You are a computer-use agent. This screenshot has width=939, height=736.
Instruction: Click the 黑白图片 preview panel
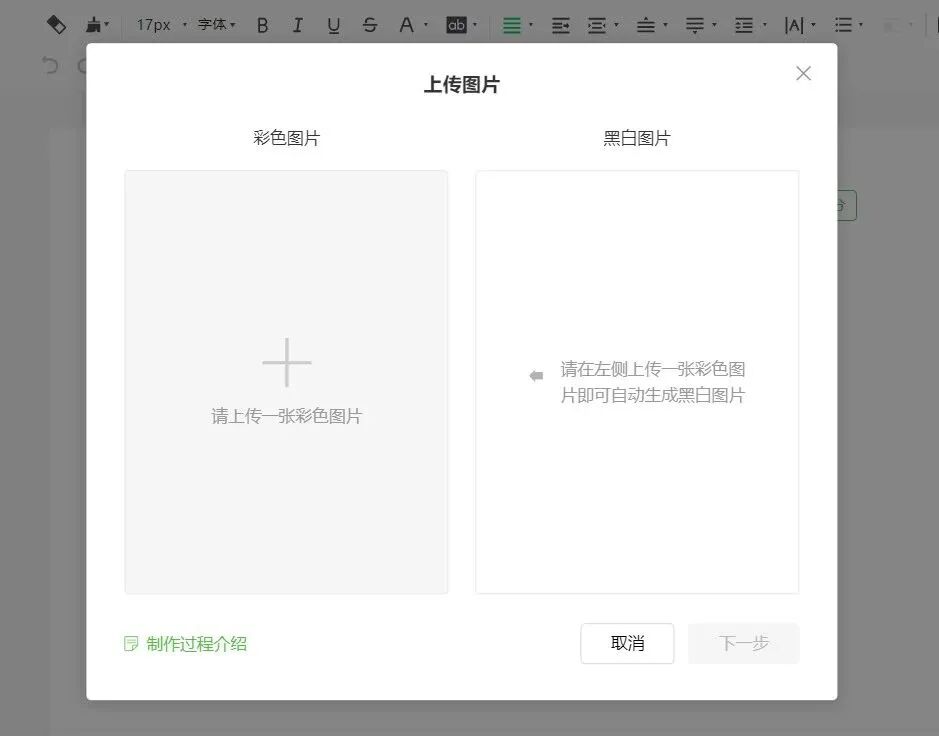637,382
